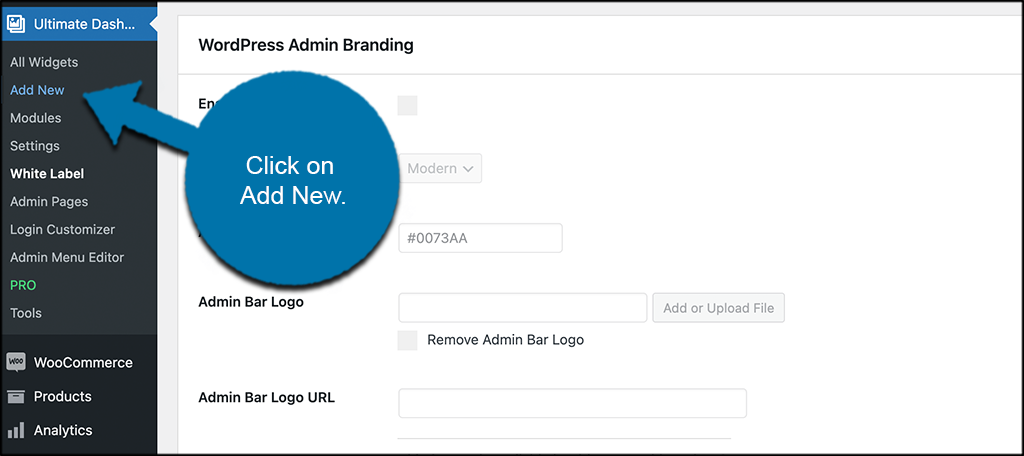1024x456 pixels.
Task: Open Tools submenu item
Action: coord(25,313)
